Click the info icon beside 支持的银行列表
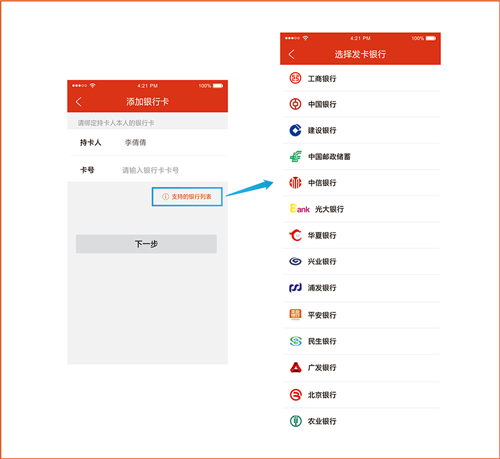500x459 pixels. [x=165, y=197]
